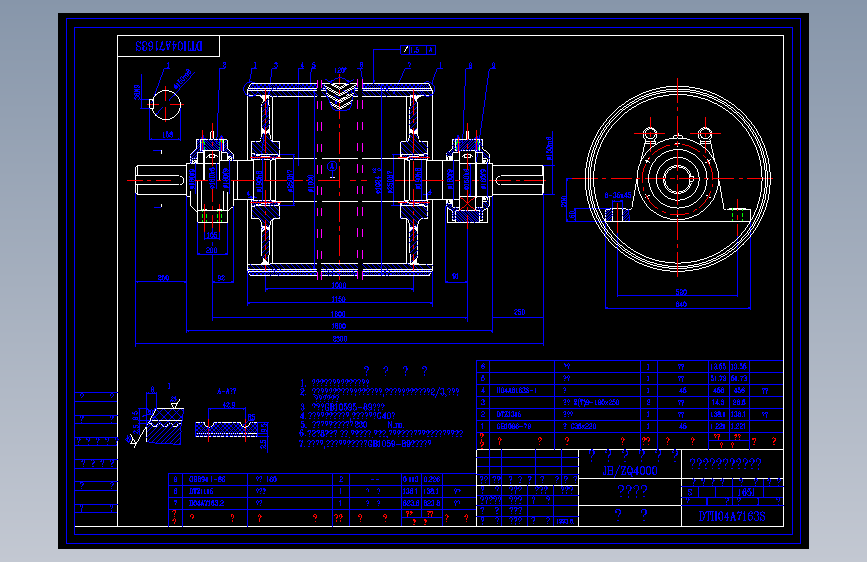This screenshot has height=562, width=867.
Task: Click the 42.9 groove dimension
Action: [229, 405]
